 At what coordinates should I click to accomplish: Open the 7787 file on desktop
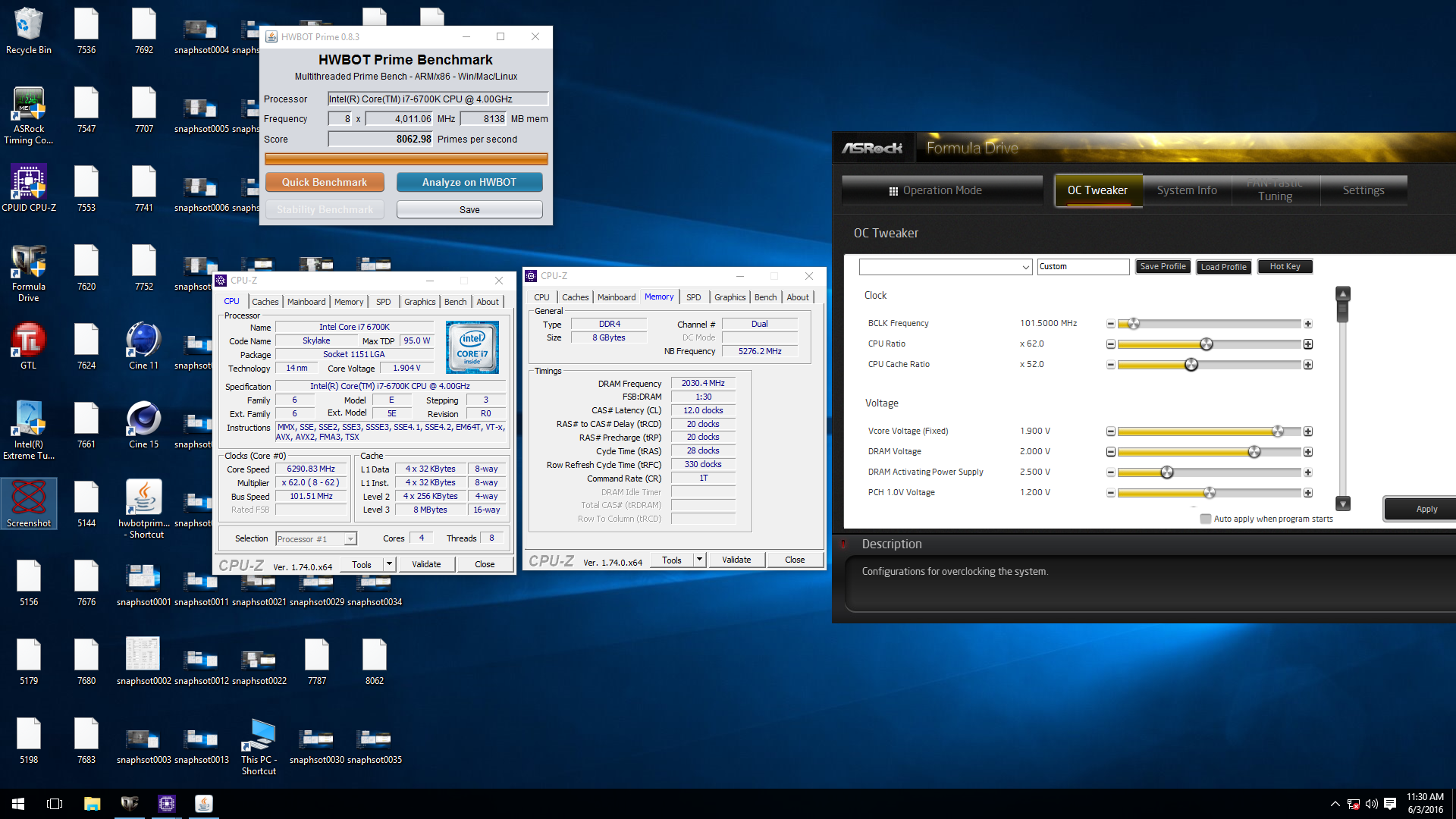[x=317, y=662]
